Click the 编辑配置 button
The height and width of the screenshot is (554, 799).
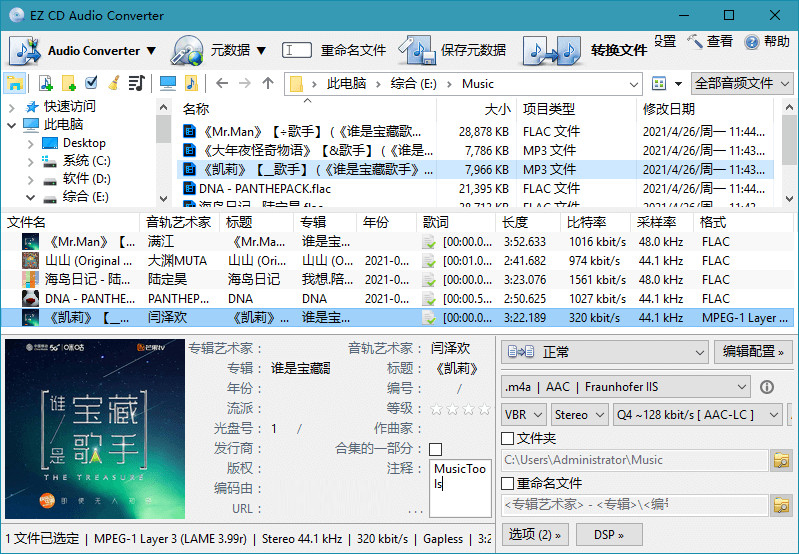click(x=753, y=352)
